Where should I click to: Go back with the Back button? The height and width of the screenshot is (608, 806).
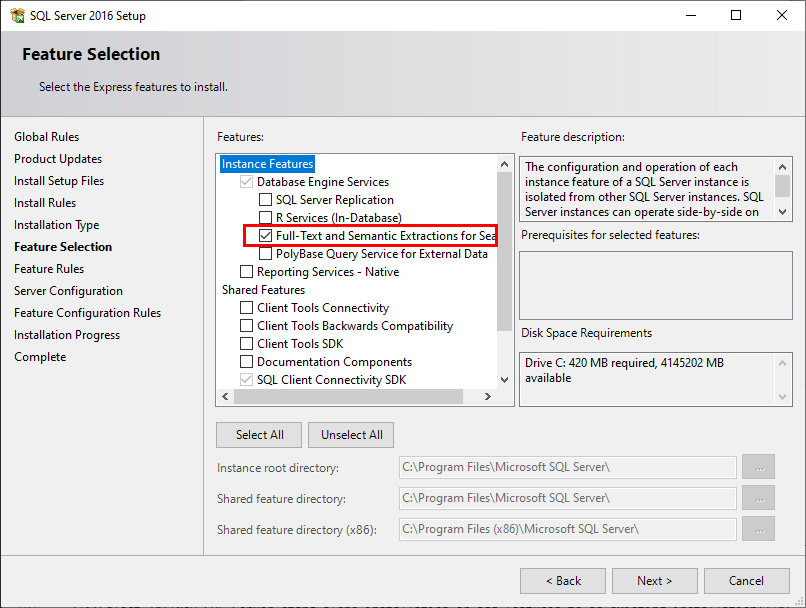pyautogui.click(x=563, y=581)
